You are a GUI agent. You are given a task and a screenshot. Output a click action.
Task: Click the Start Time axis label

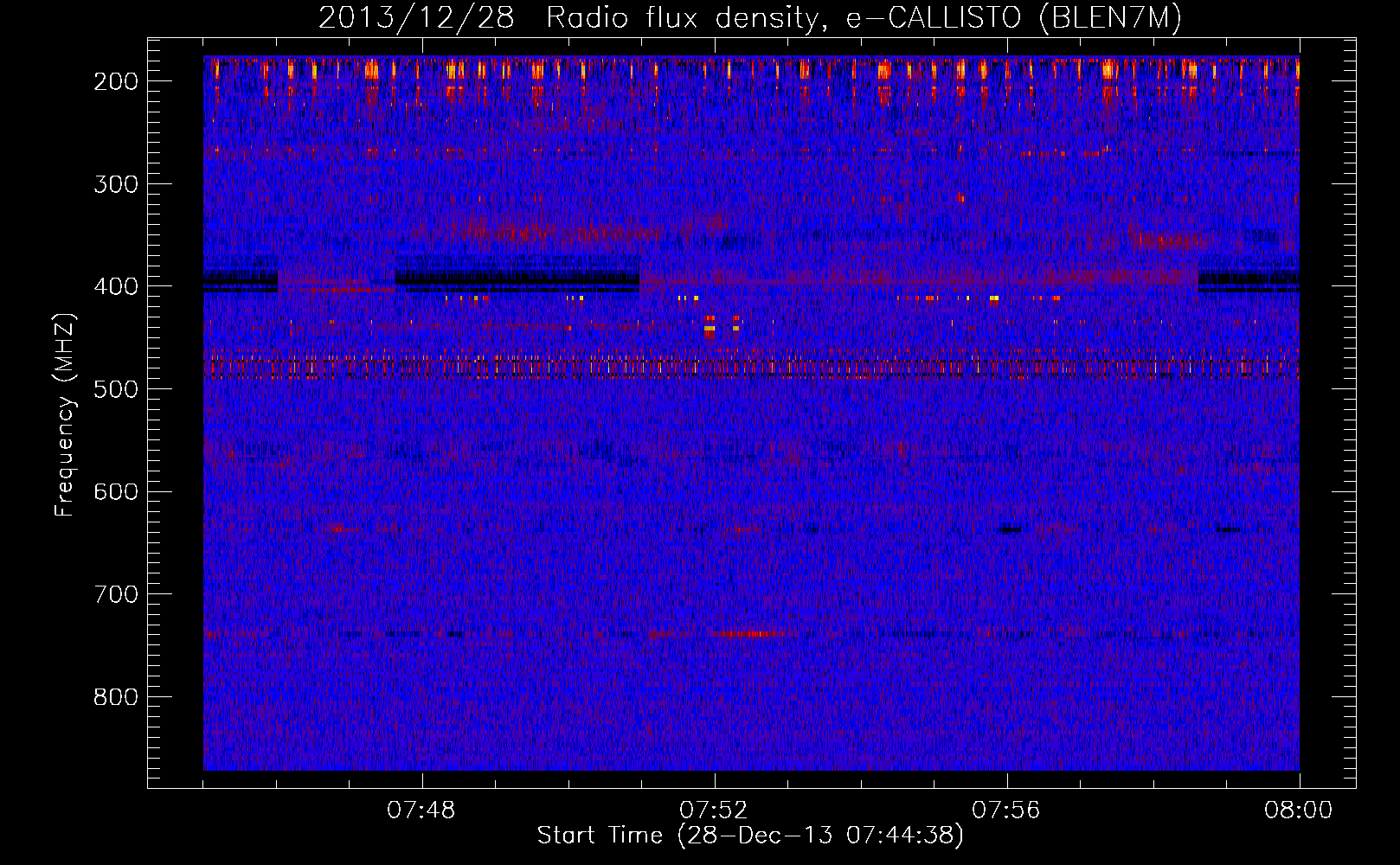(750, 835)
